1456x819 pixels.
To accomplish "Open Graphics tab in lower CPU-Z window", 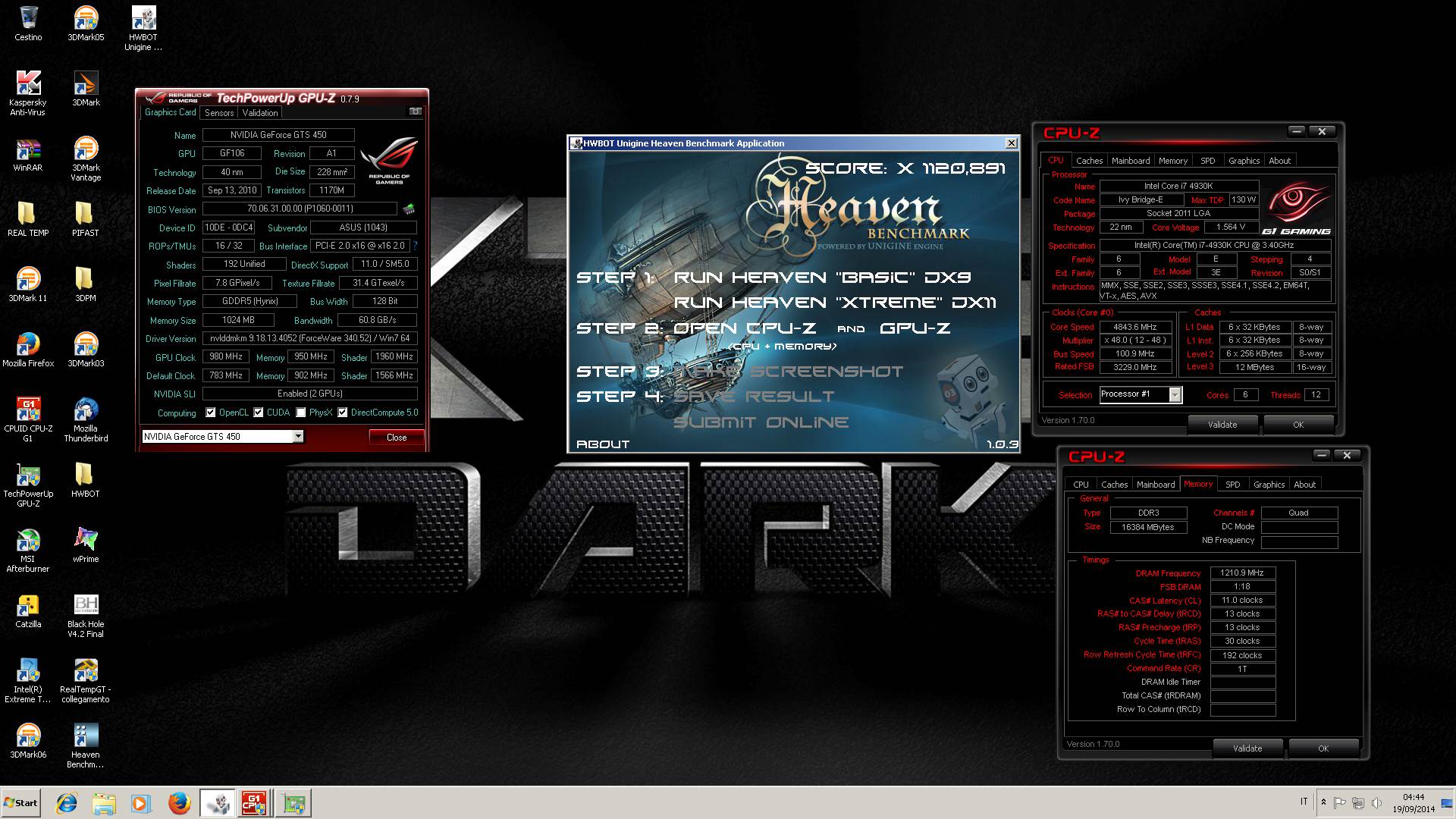I will click(x=1269, y=485).
